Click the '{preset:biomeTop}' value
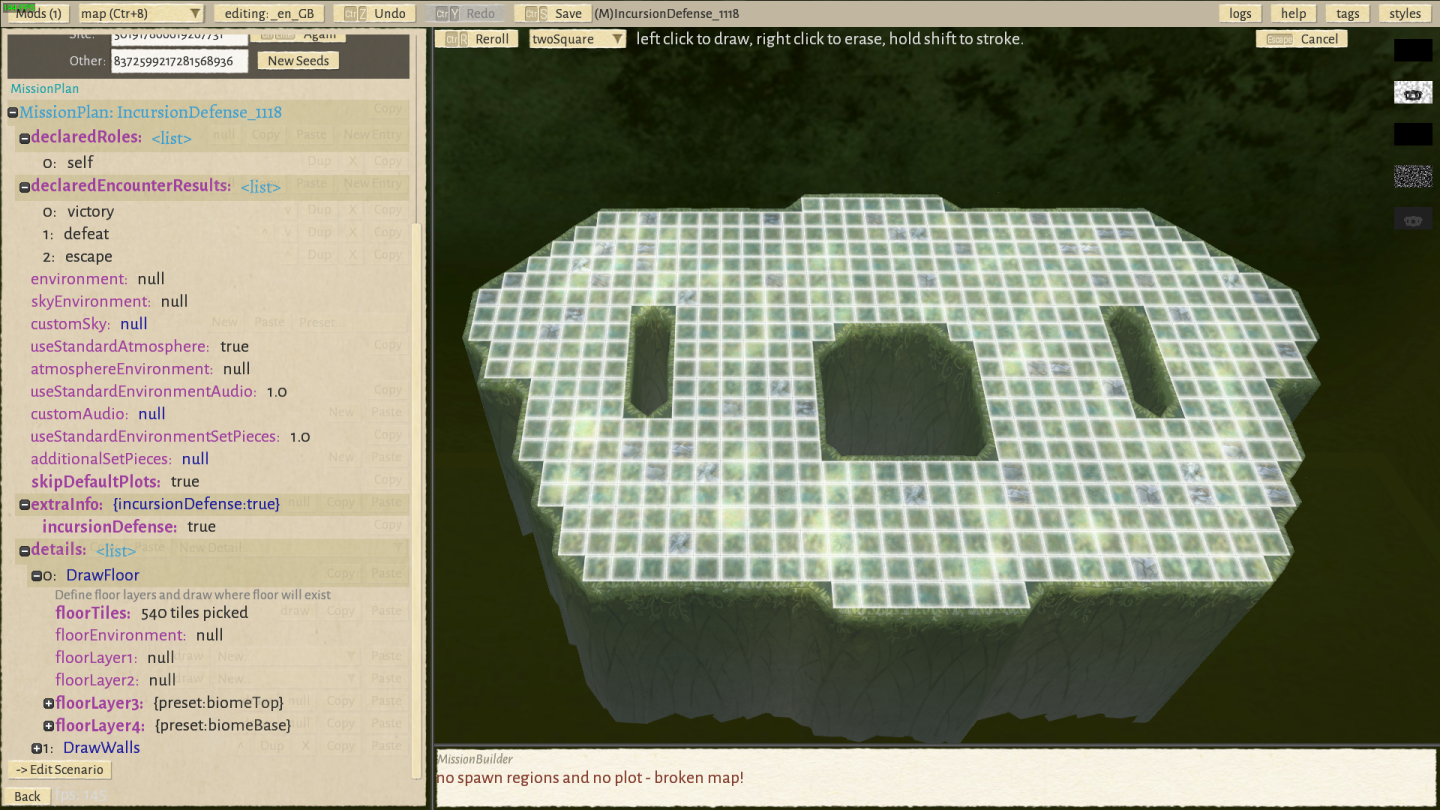Viewport: 1440px width, 810px height. click(218, 703)
